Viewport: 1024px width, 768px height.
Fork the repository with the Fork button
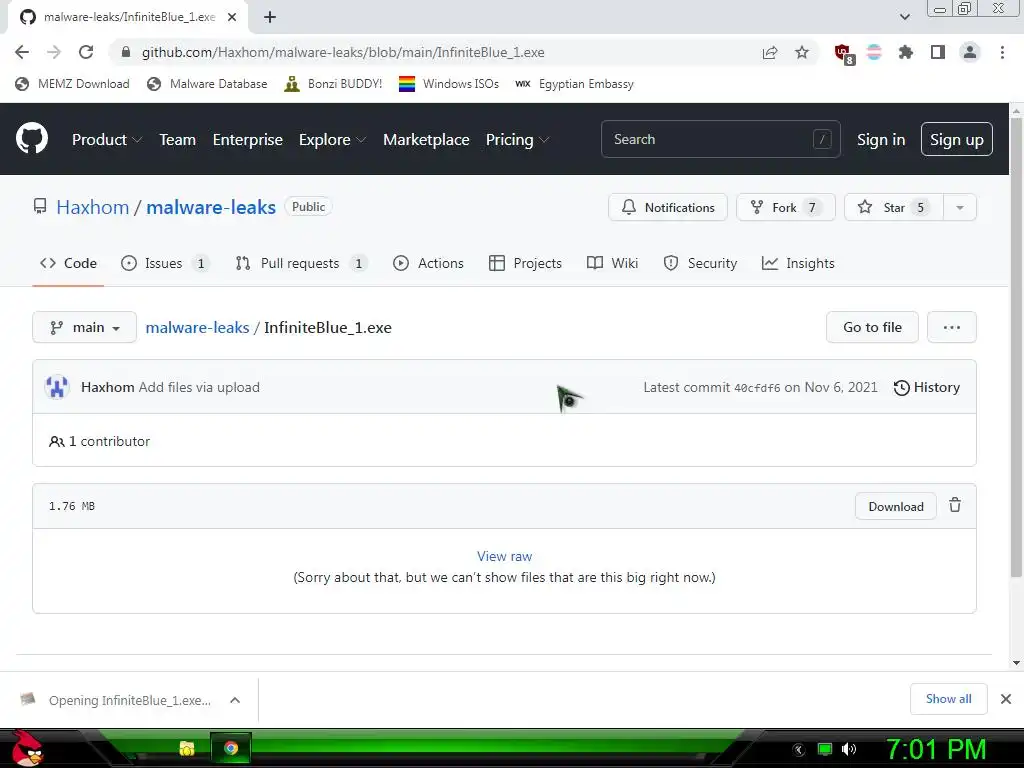(x=786, y=207)
